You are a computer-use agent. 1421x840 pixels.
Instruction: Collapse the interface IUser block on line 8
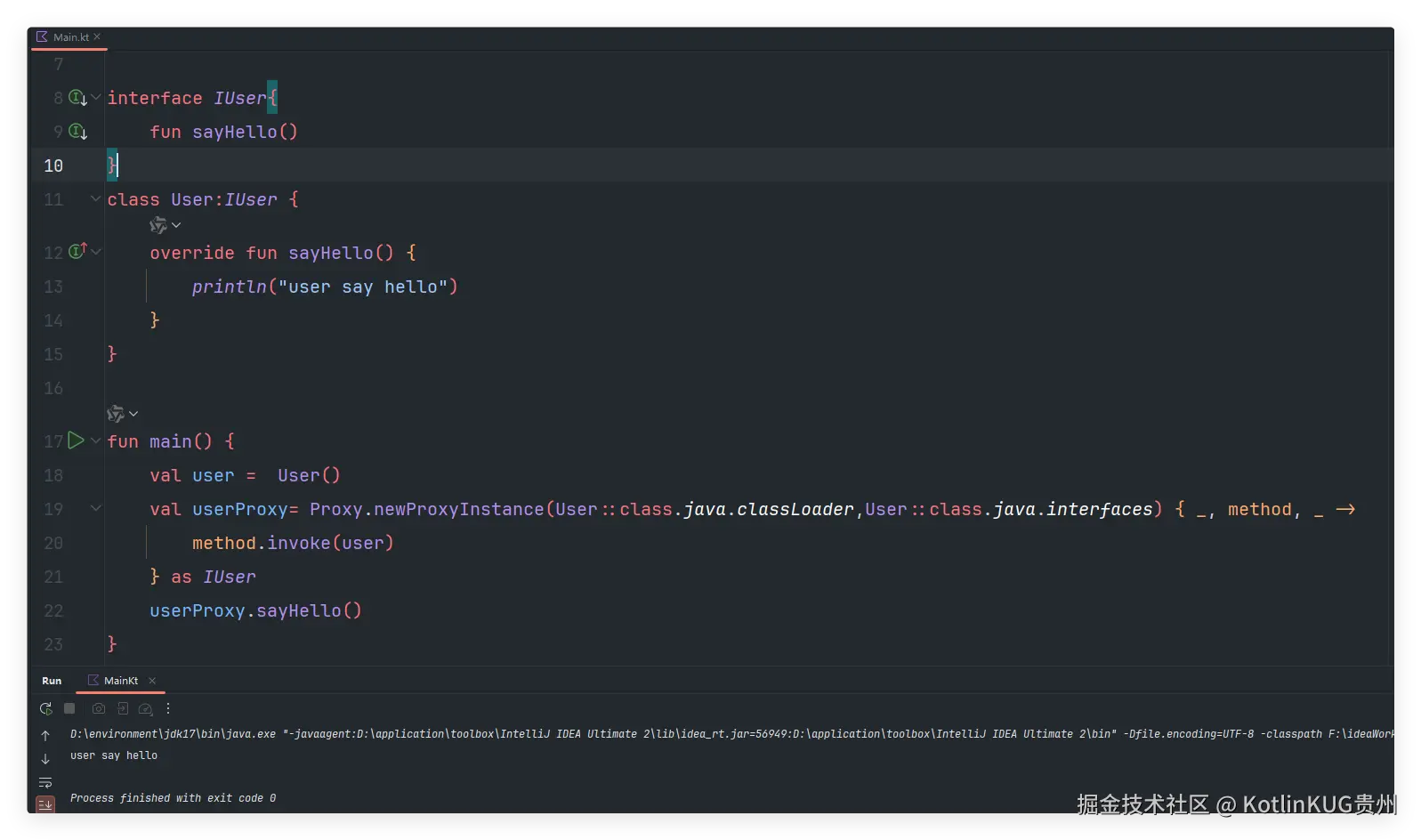(95, 97)
